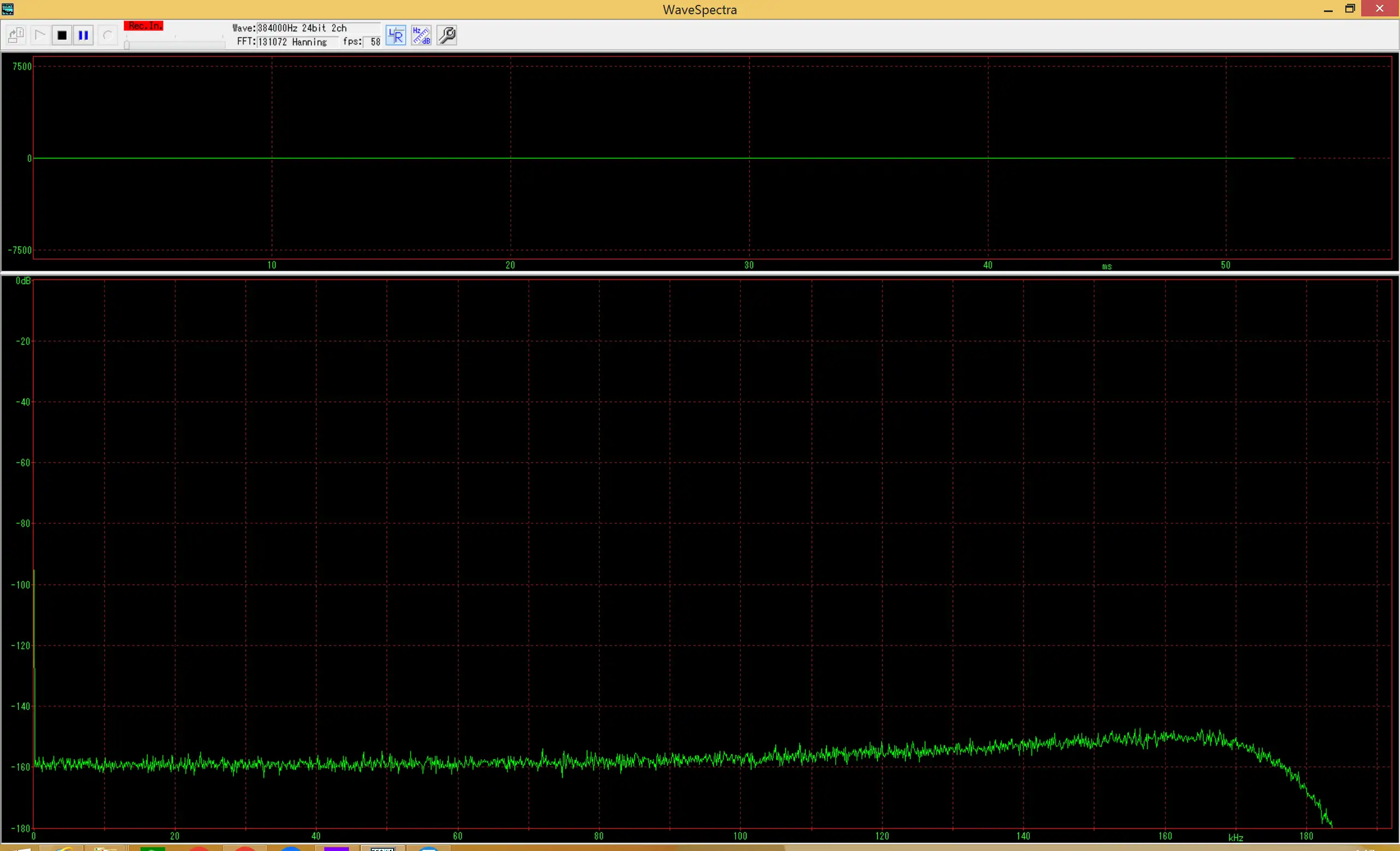Open the Hz/dB measurement mode icon
Image resolution: width=1400 pixels, height=851 pixels.
(421, 35)
